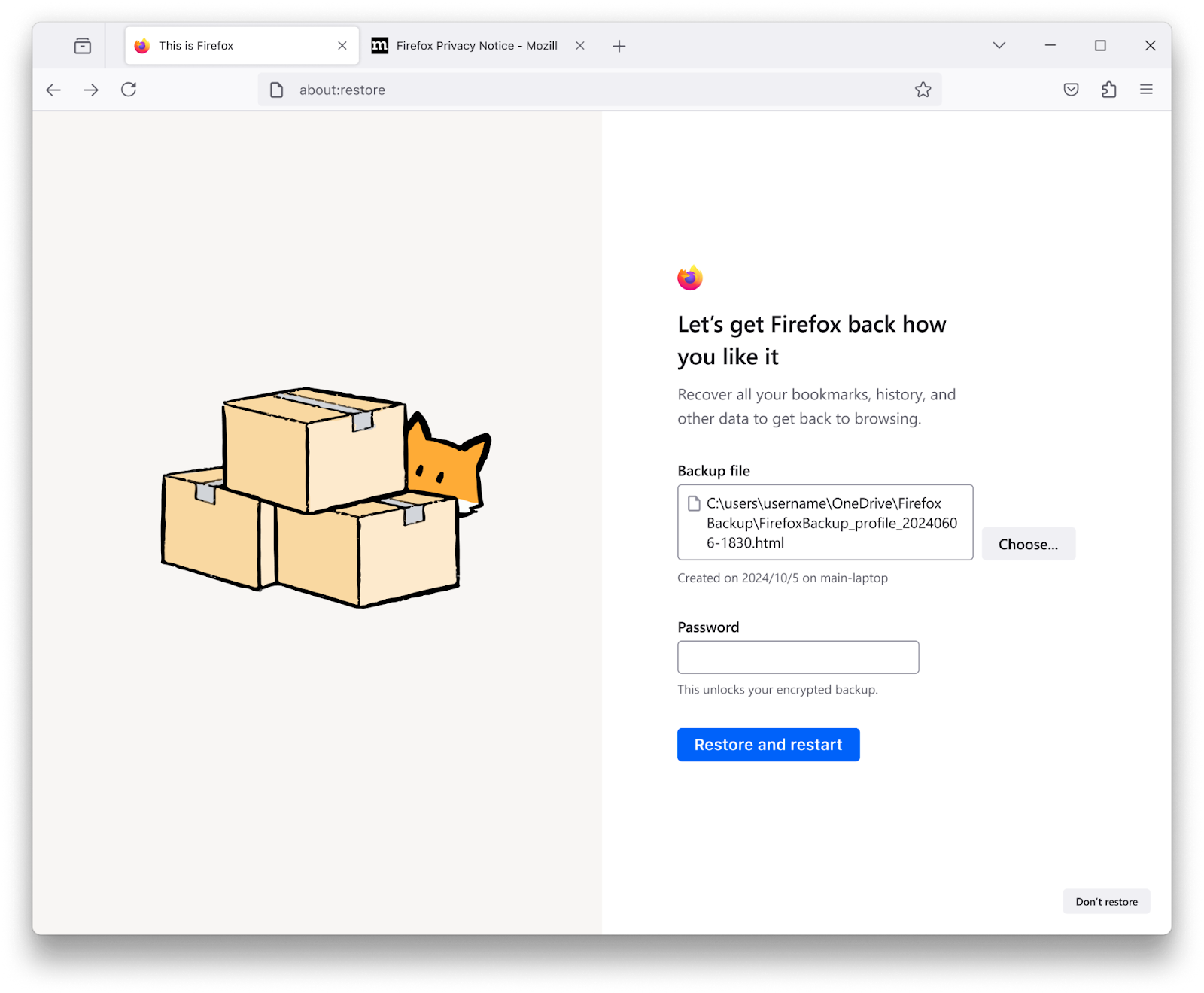Image resolution: width=1204 pixels, height=993 pixels.
Task: Open the Save to Pocket icon
Action: coord(1071,90)
